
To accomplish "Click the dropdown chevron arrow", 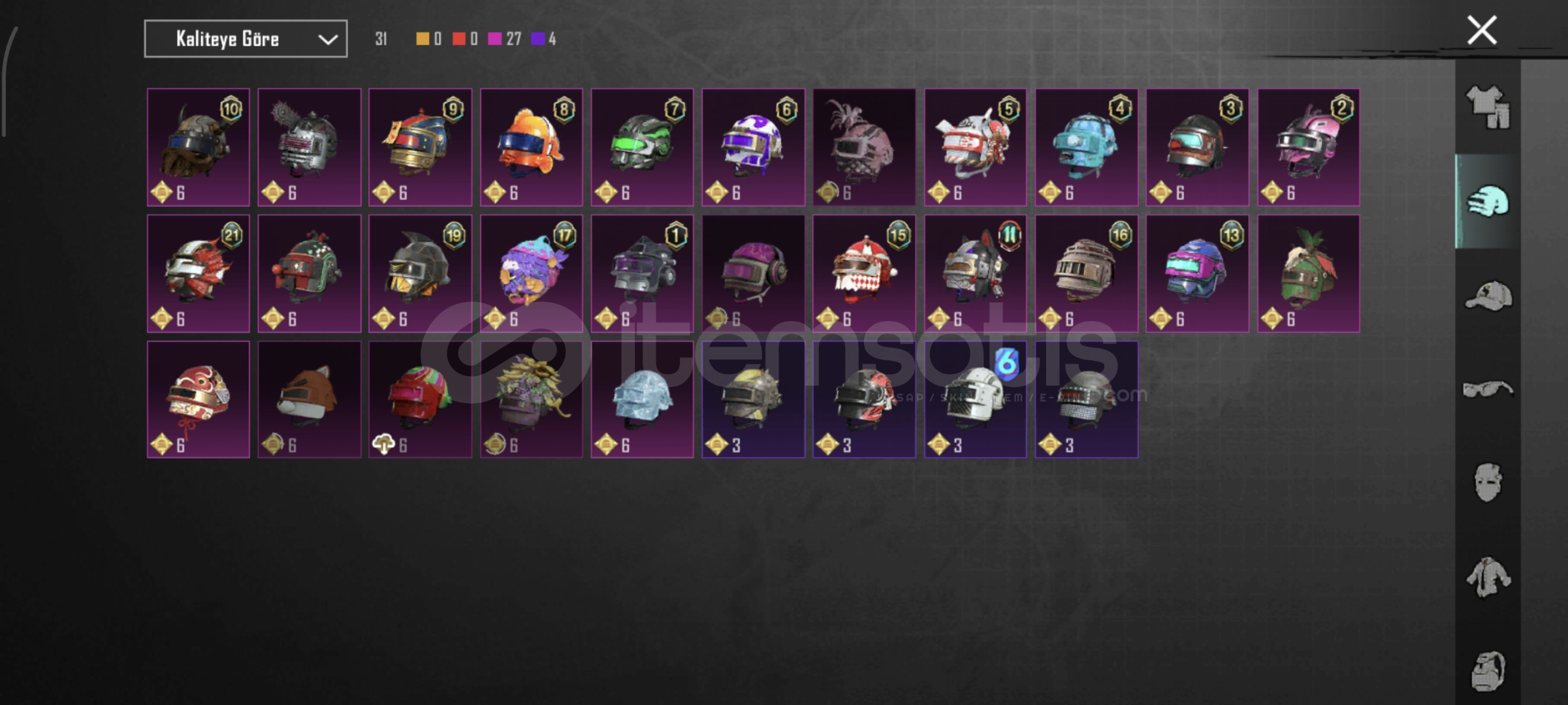I will click(x=327, y=40).
